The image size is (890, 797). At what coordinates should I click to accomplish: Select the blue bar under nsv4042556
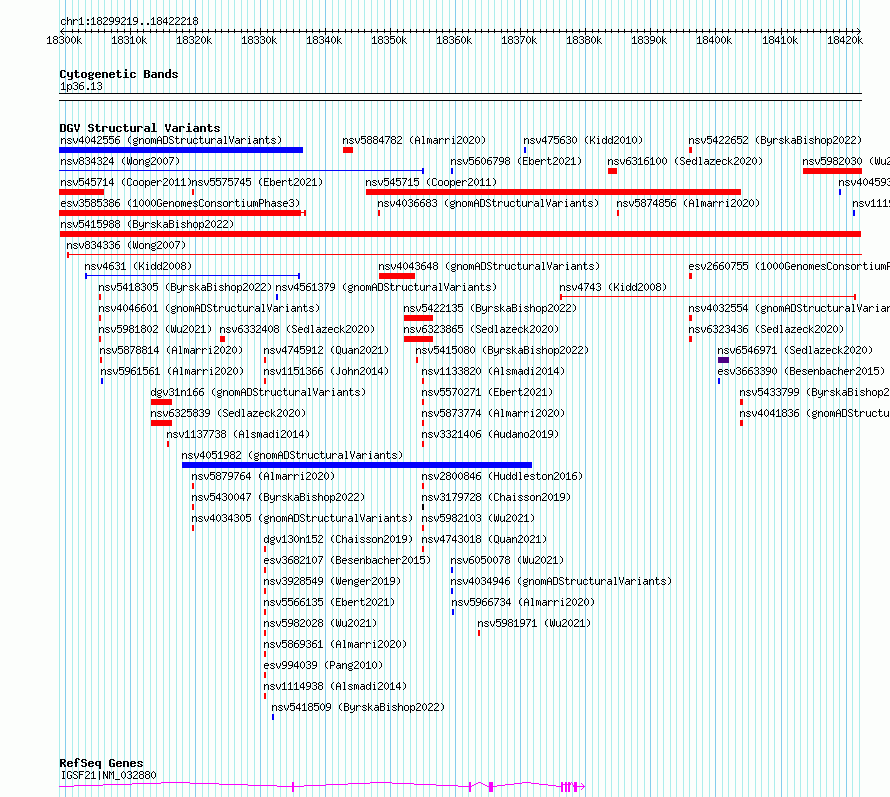point(181,150)
